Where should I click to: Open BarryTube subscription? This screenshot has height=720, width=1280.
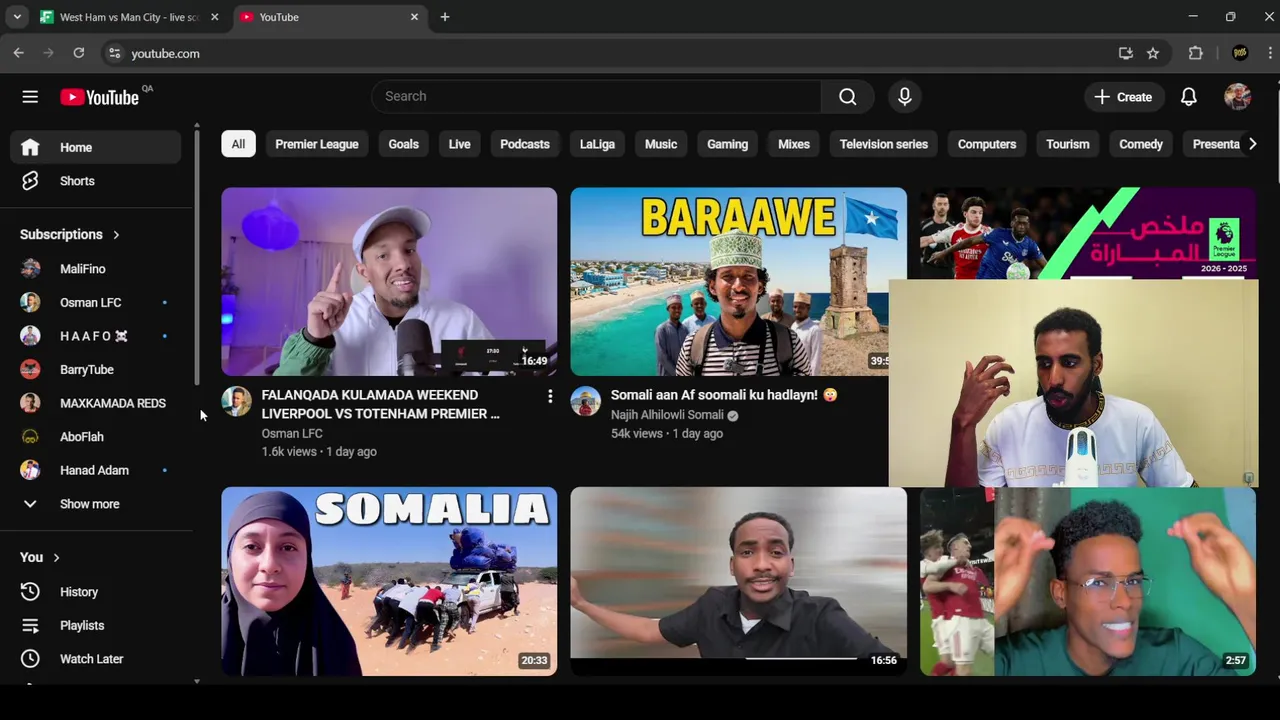click(x=96, y=369)
